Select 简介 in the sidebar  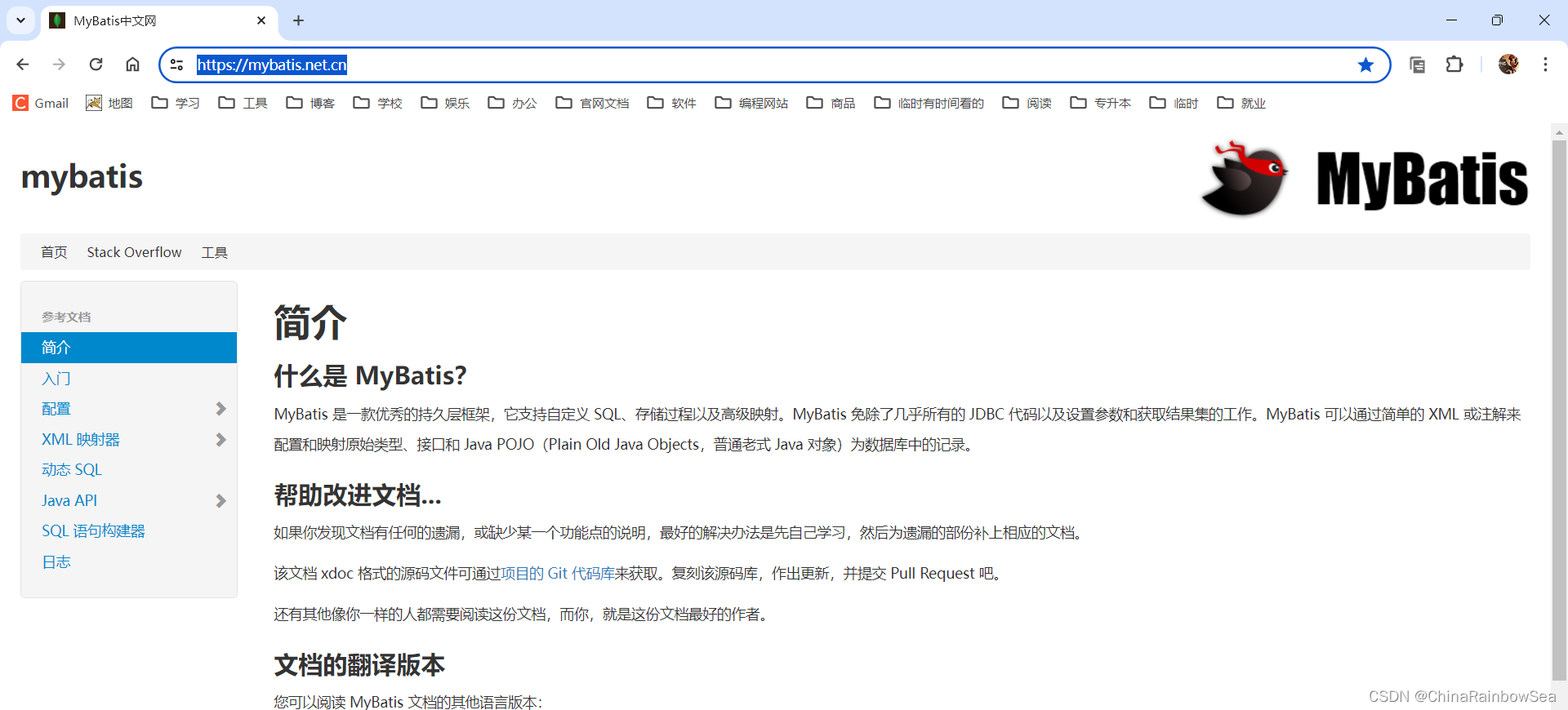(x=129, y=348)
